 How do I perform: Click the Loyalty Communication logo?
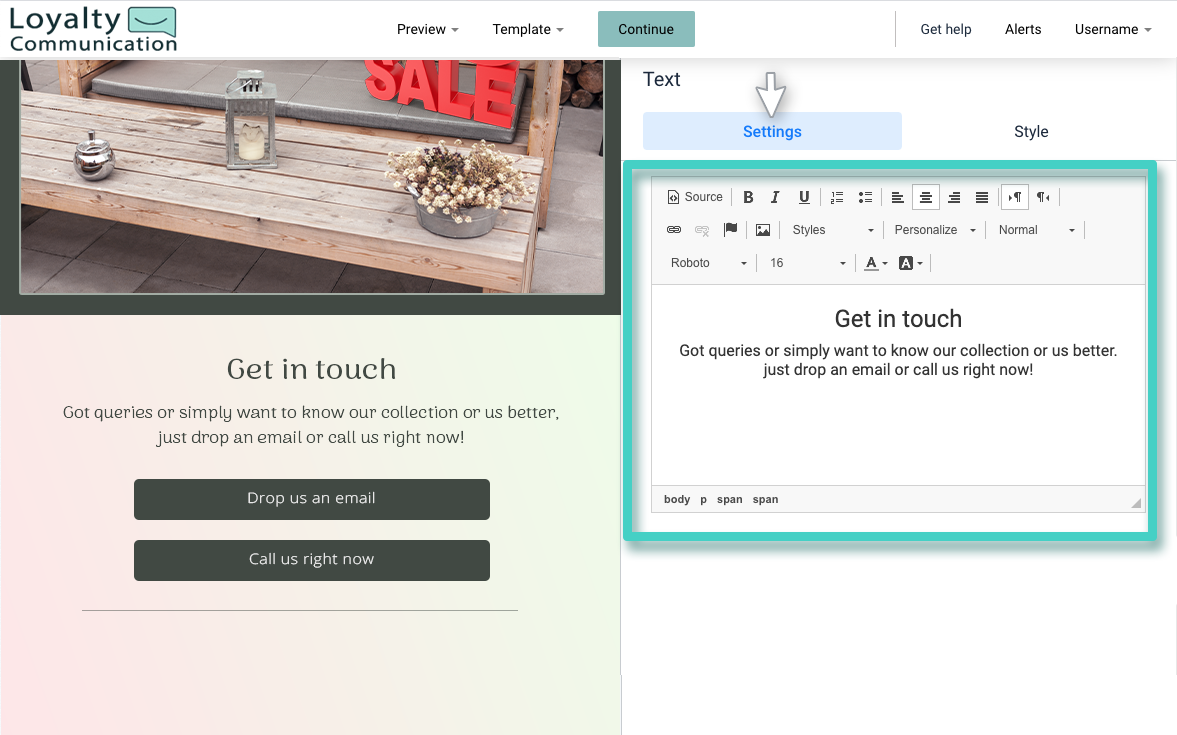point(93,29)
